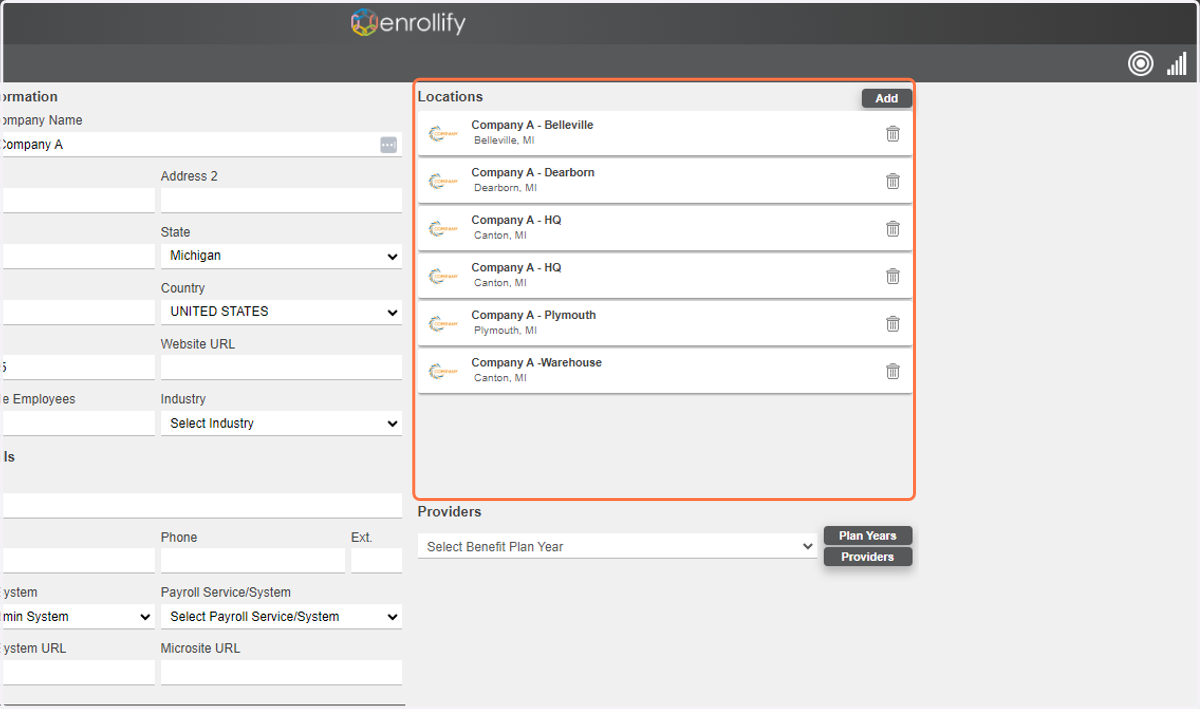Viewport: 1200px width, 709px height.
Task: Click the Phone input field
Action: pyautogui.click(x=253, y=561)
